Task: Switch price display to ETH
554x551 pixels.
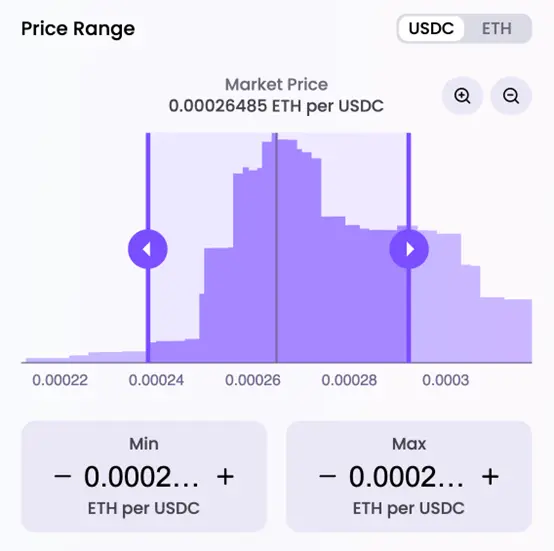Action: pyautogui.click(x=496, y=29)
